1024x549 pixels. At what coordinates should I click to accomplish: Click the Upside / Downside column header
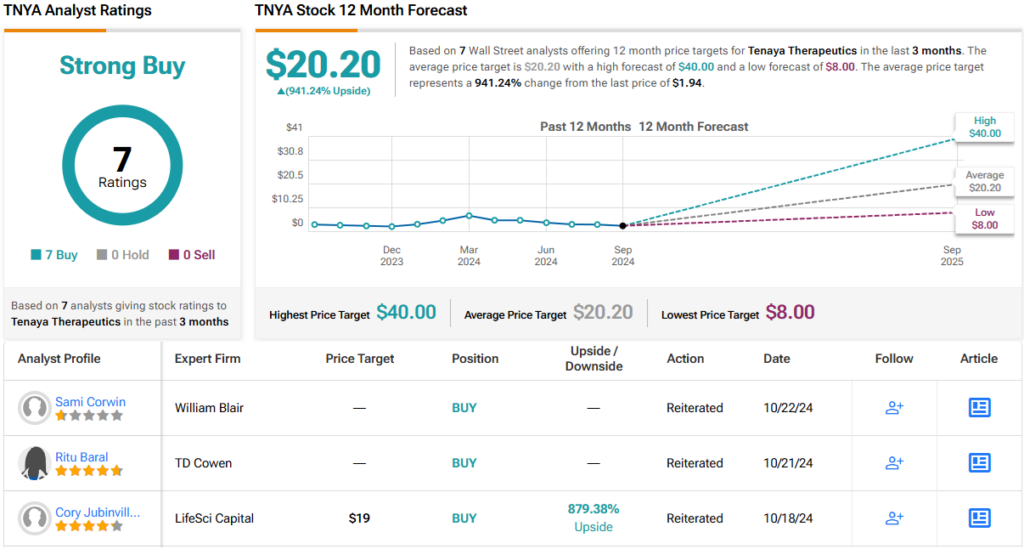(593, 358)
